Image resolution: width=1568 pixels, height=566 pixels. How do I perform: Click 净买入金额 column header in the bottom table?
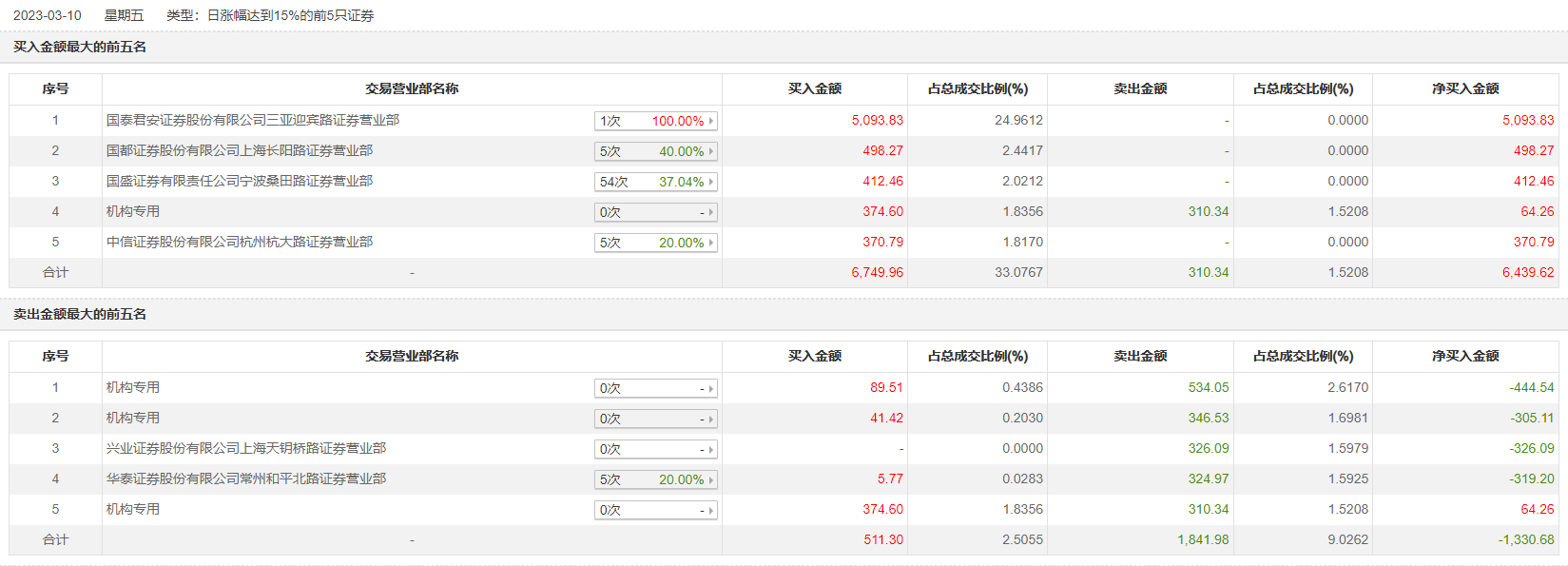(1464, 356)
